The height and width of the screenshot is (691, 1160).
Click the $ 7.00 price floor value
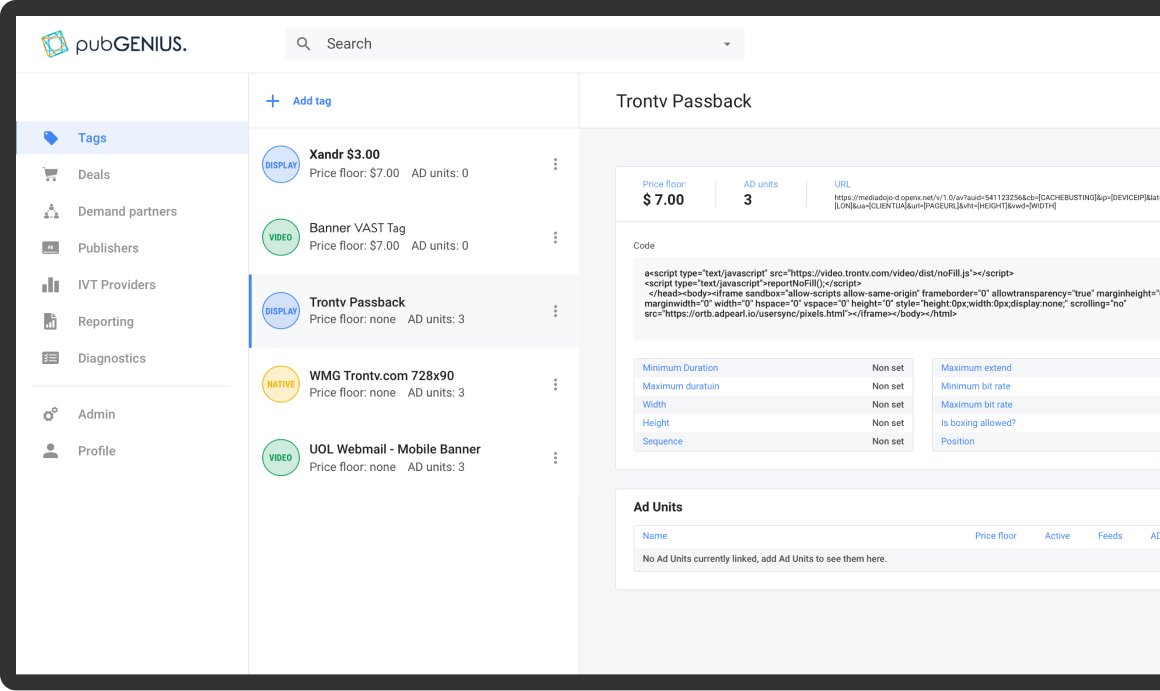tap(664, 200)
